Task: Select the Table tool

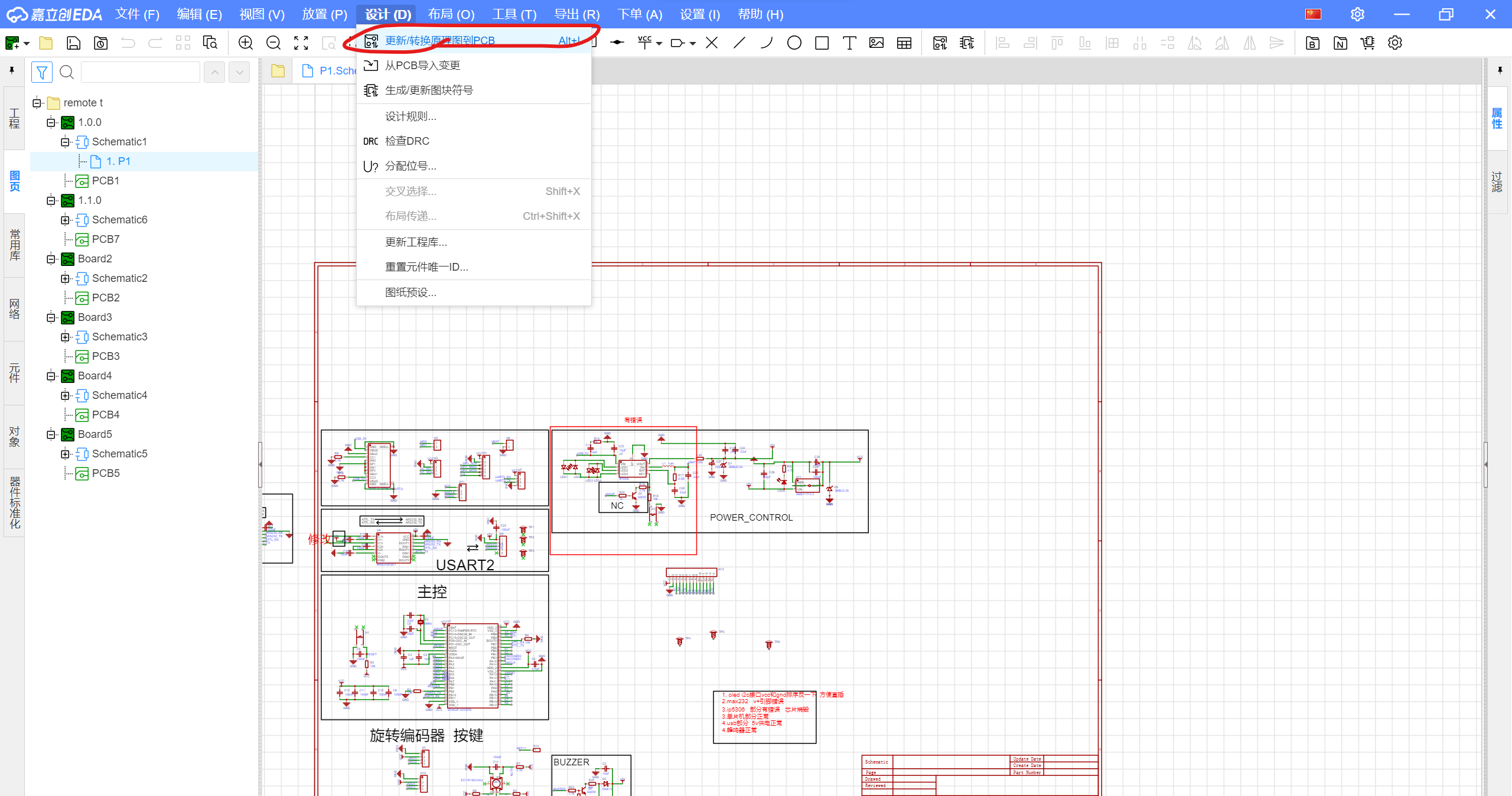Action: [904, 43]
